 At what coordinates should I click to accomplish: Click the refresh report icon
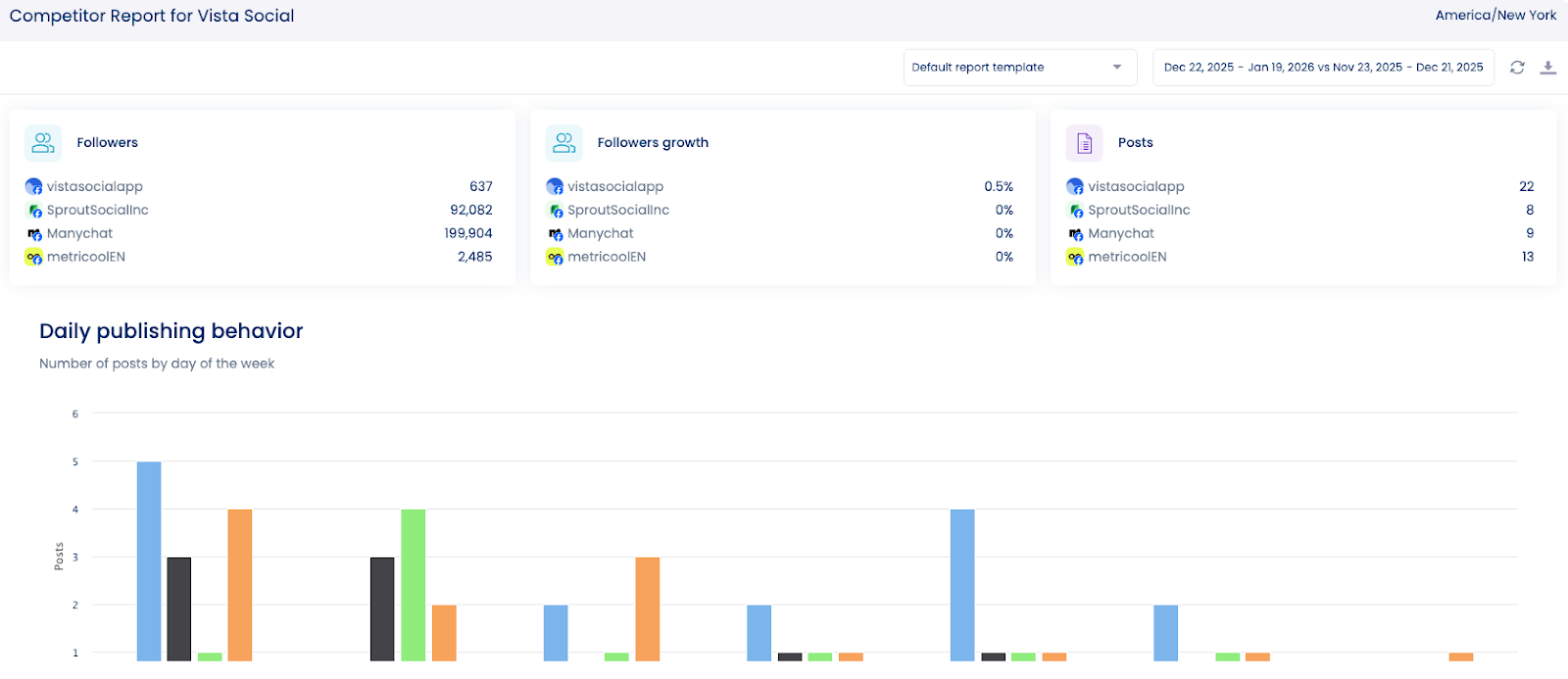(1517, 68)
